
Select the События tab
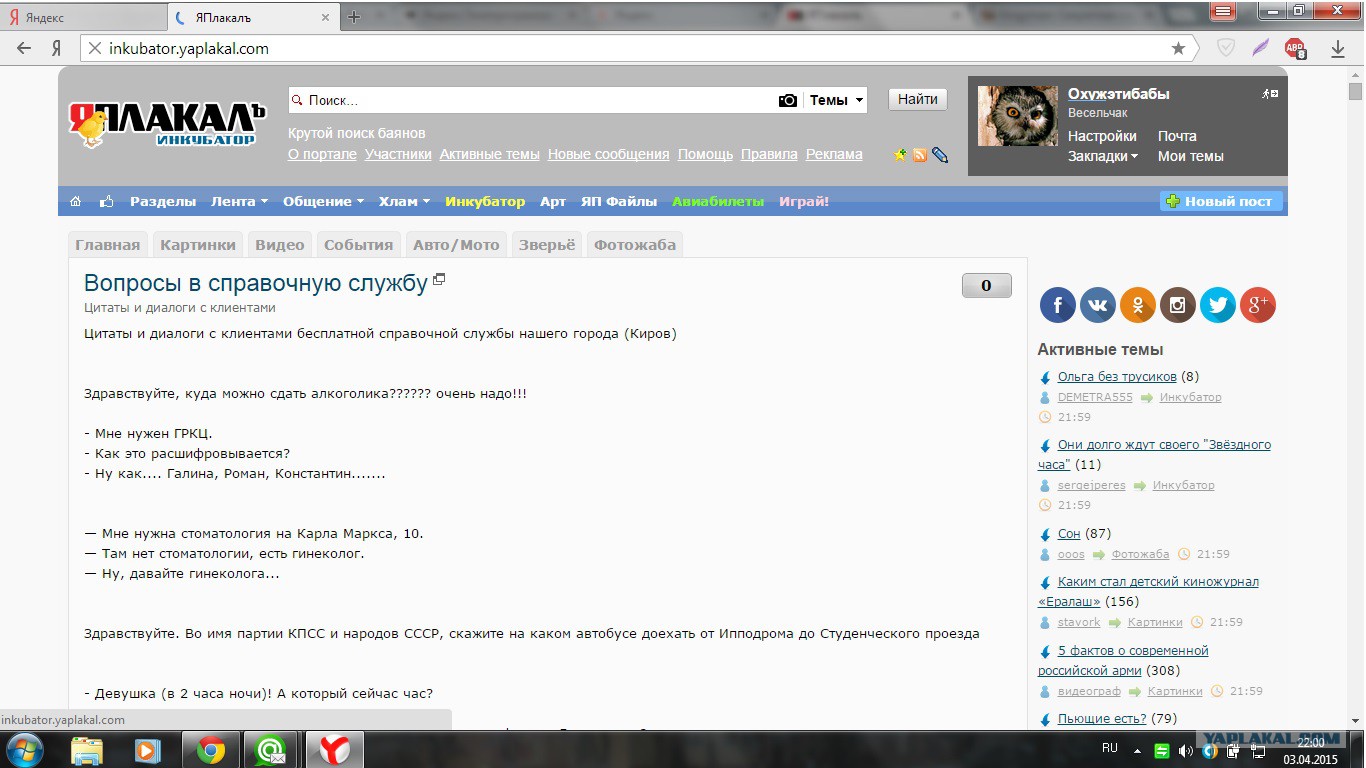pyautogui.click(x=359, y=245)
